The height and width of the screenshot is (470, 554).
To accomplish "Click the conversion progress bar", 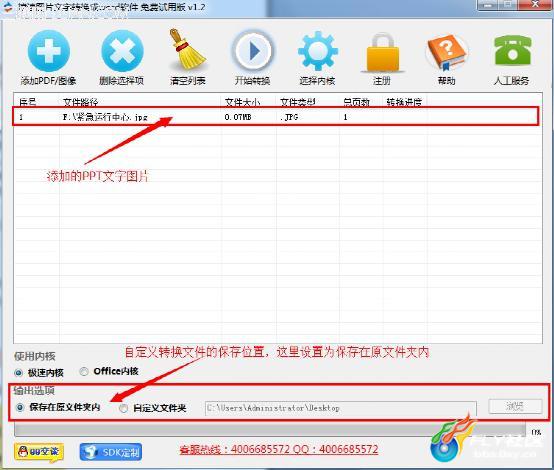I will coord(270,431).
